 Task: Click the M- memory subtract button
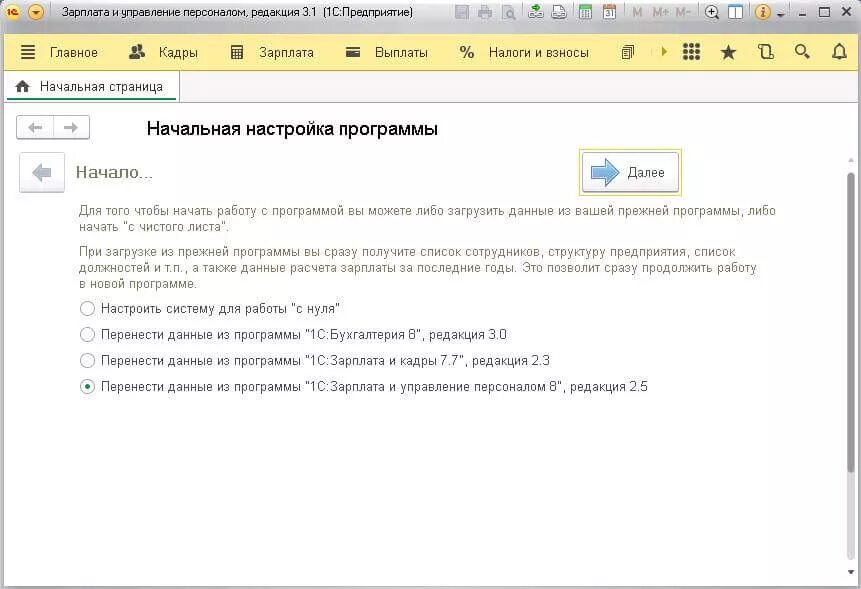[683, 12]
